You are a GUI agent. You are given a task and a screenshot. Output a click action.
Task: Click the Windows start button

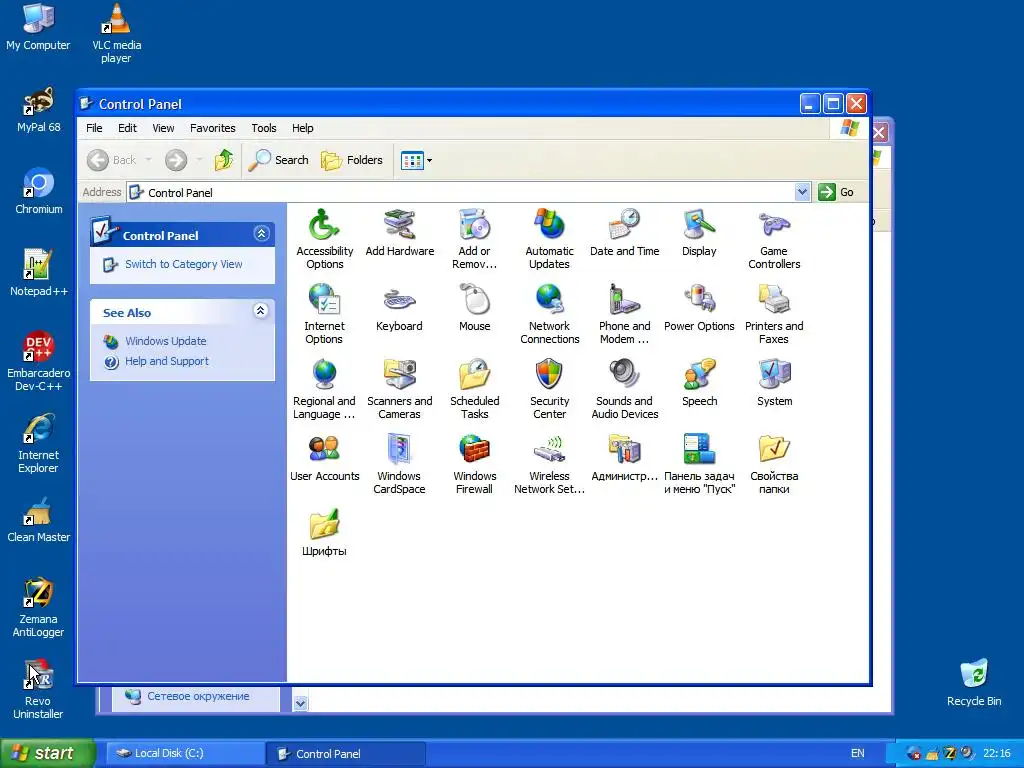point(47,753)
